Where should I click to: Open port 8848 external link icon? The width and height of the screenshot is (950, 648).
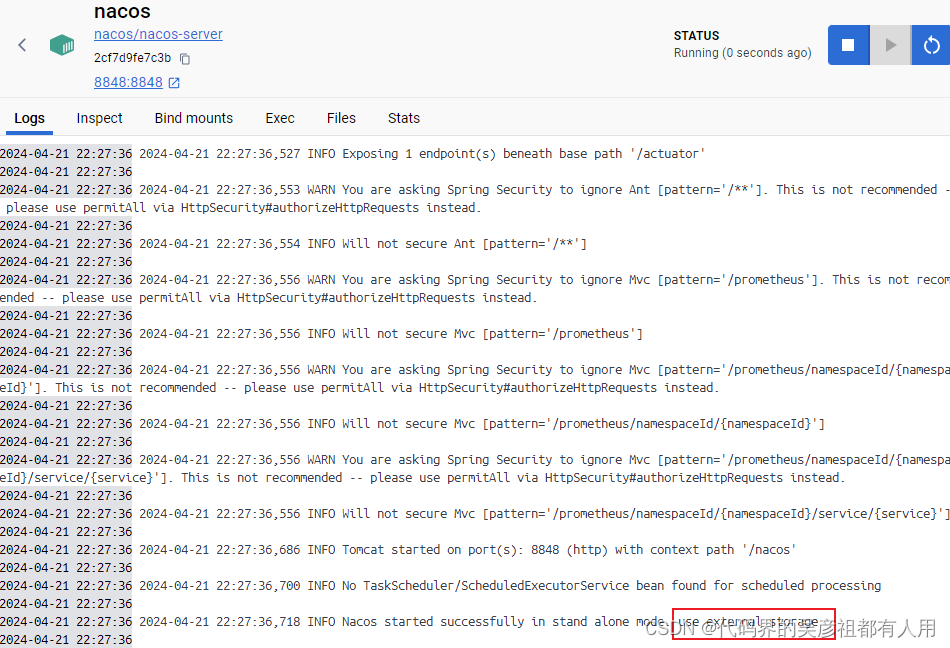coord(174,82)
